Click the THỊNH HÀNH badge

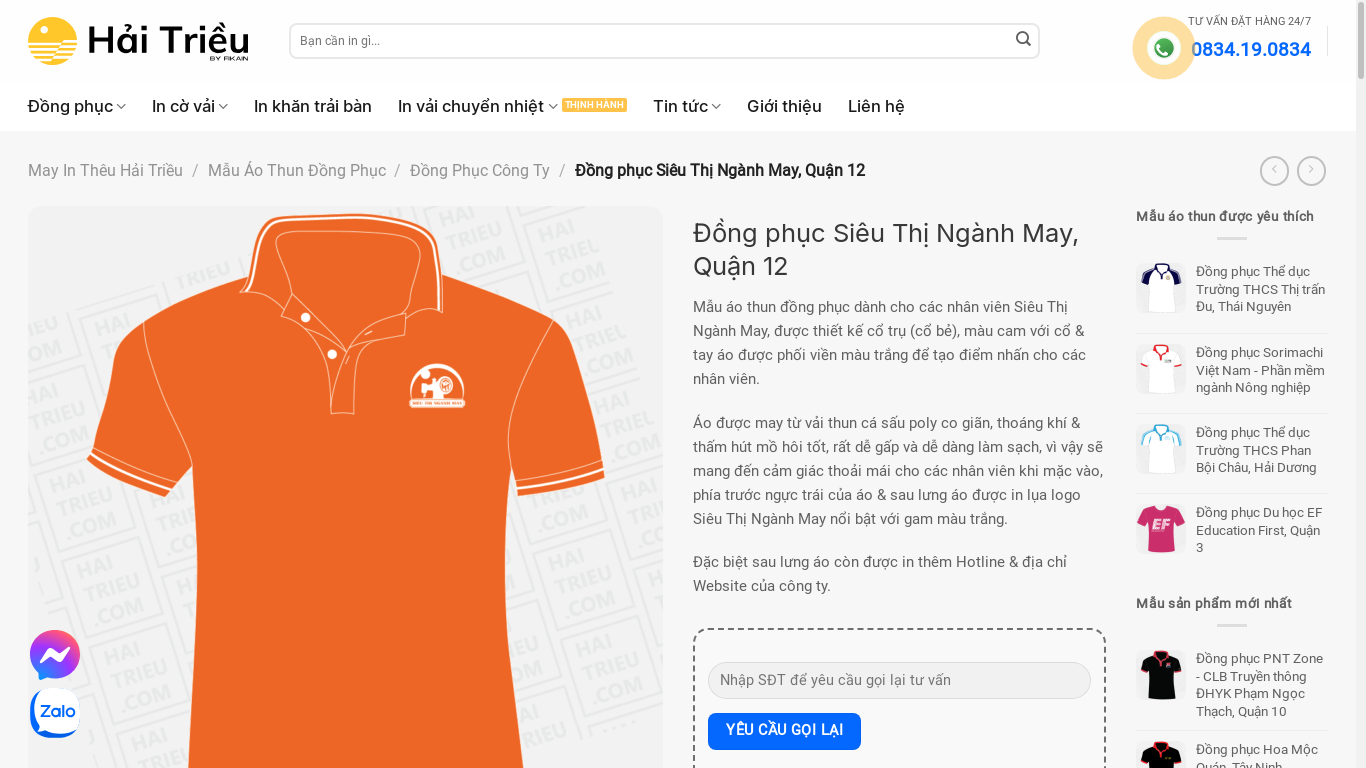pos(594,105)
